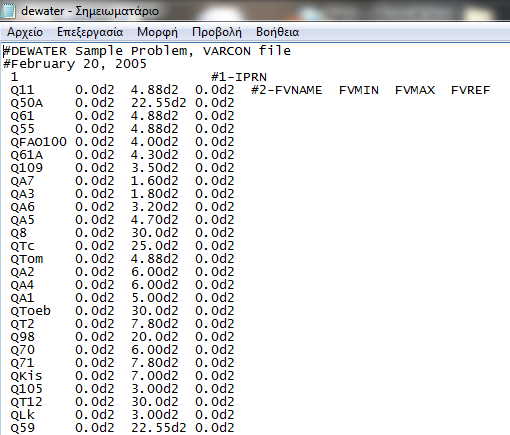
Task: Click the '1.60d2' value in QA7 row
Action: coord(155,181)
